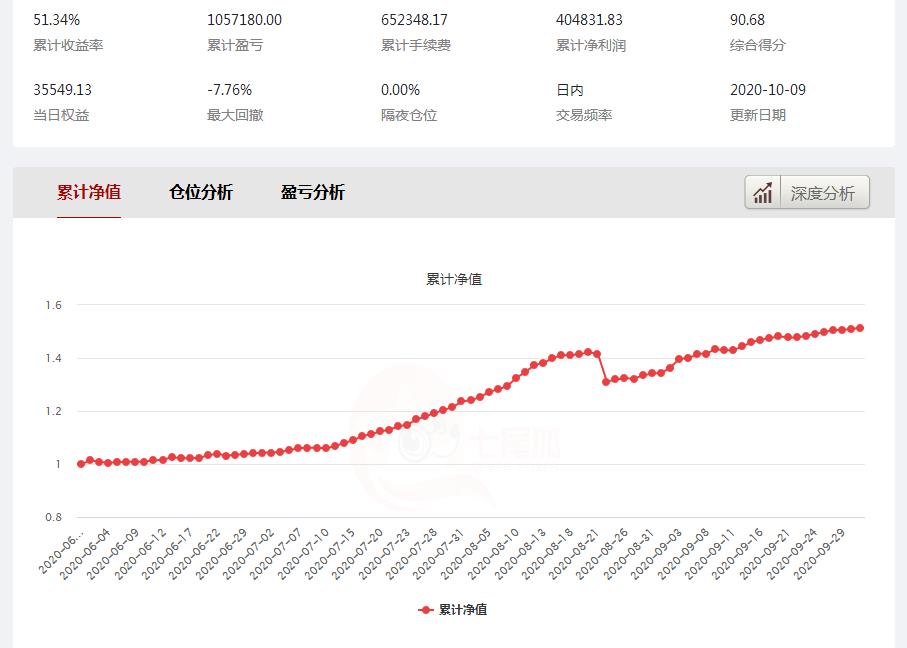Click the y-axis label 0.8

[54, 517]
